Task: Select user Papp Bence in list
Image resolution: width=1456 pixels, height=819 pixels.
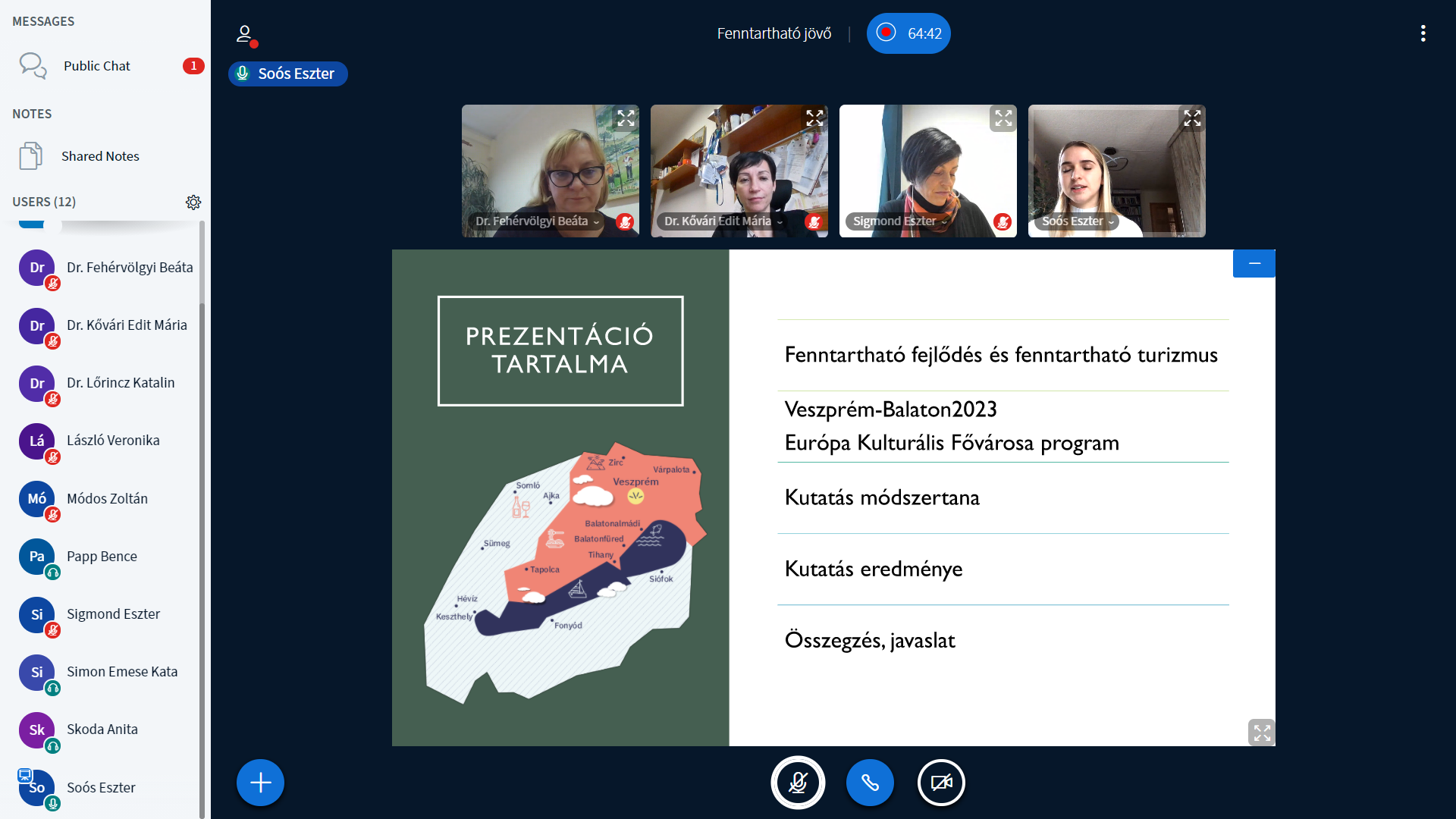Action: (102, 557)
